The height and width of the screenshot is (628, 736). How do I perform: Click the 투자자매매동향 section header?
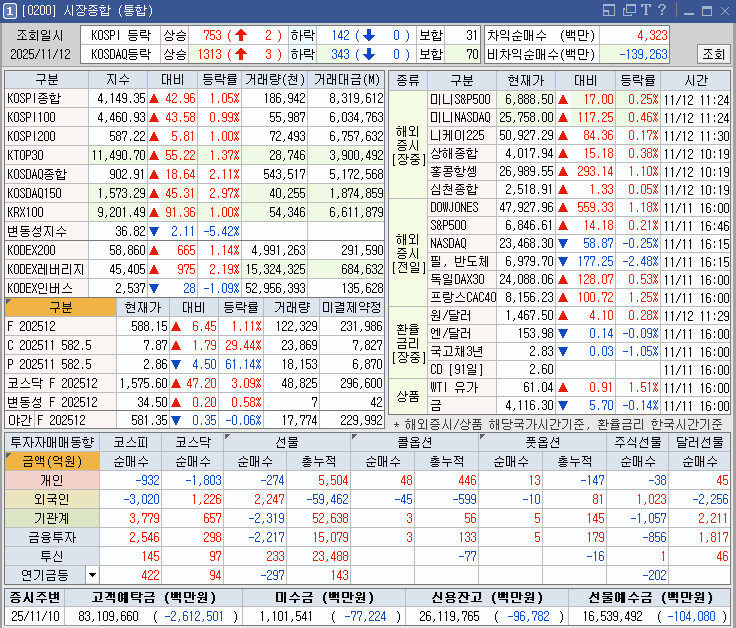click(x=52, y=441)
